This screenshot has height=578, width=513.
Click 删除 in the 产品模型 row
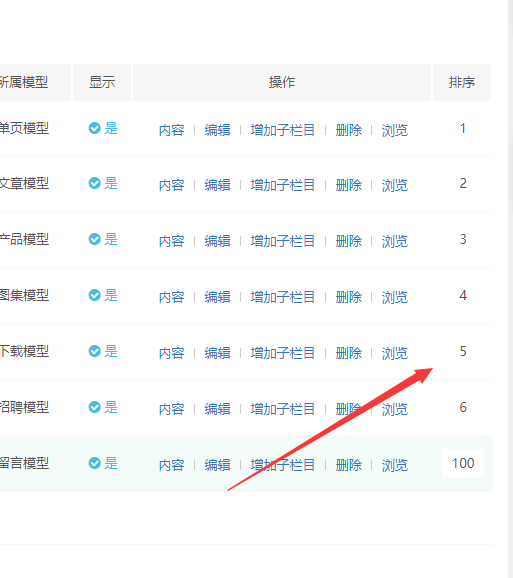point(349,241)
